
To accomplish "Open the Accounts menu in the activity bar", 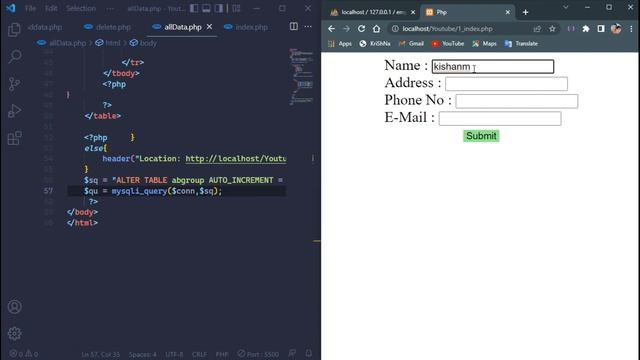I will click(14, 307).
